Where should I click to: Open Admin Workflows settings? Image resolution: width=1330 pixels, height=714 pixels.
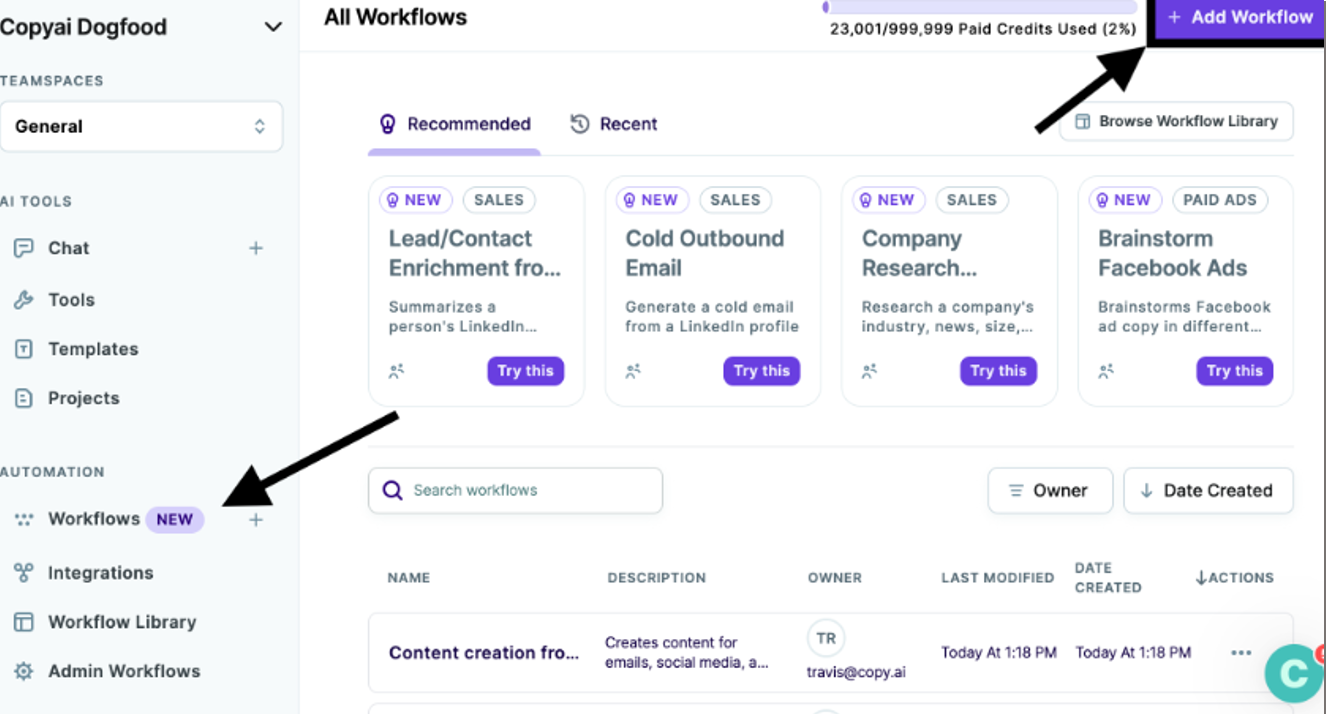pos(123,670)
